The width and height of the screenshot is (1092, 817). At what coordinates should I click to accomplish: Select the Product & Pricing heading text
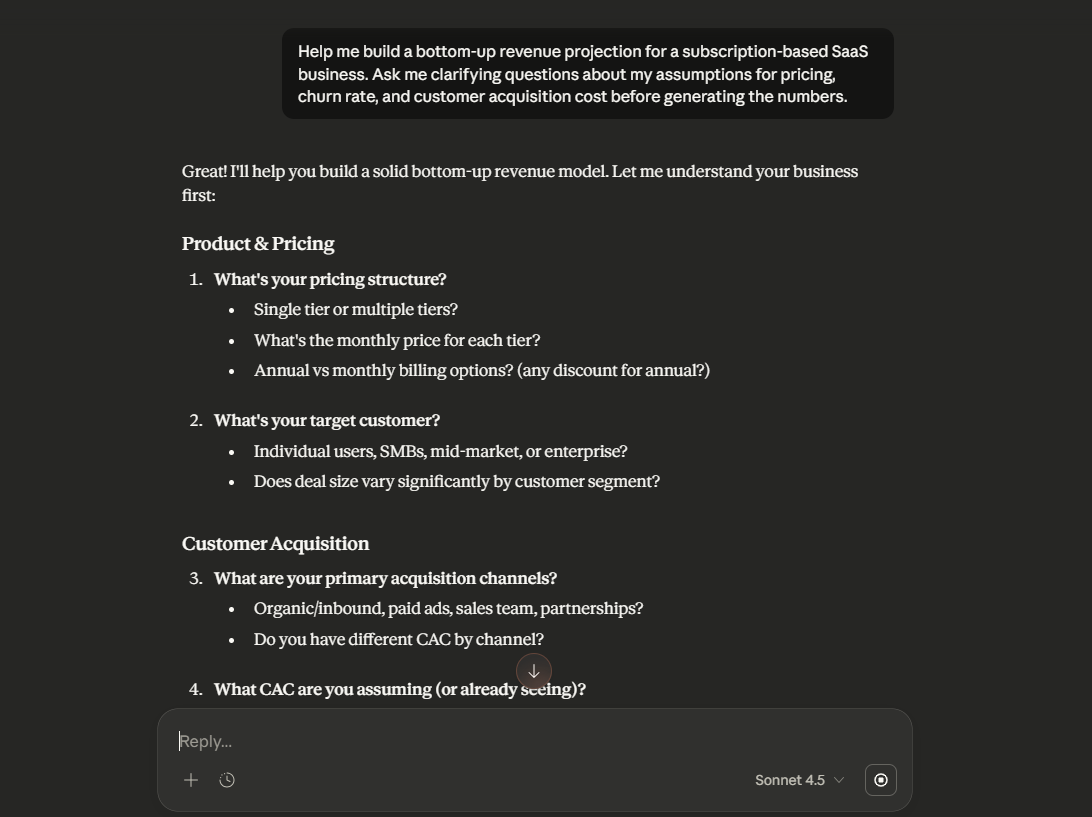[x=258, y=243]
